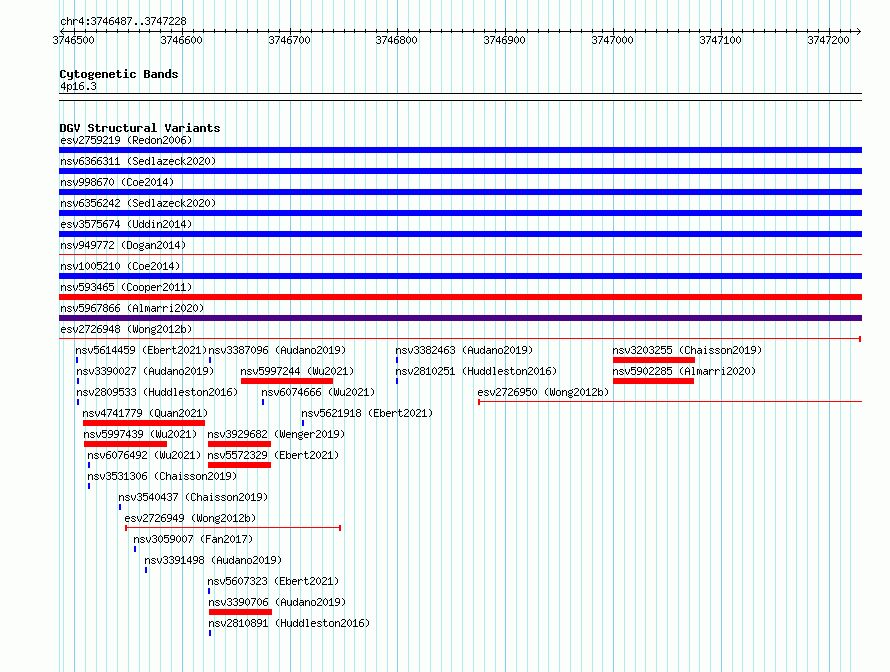890x672 pixels.
Task: Select the red bar under nsv4741779
Action: 144,423
